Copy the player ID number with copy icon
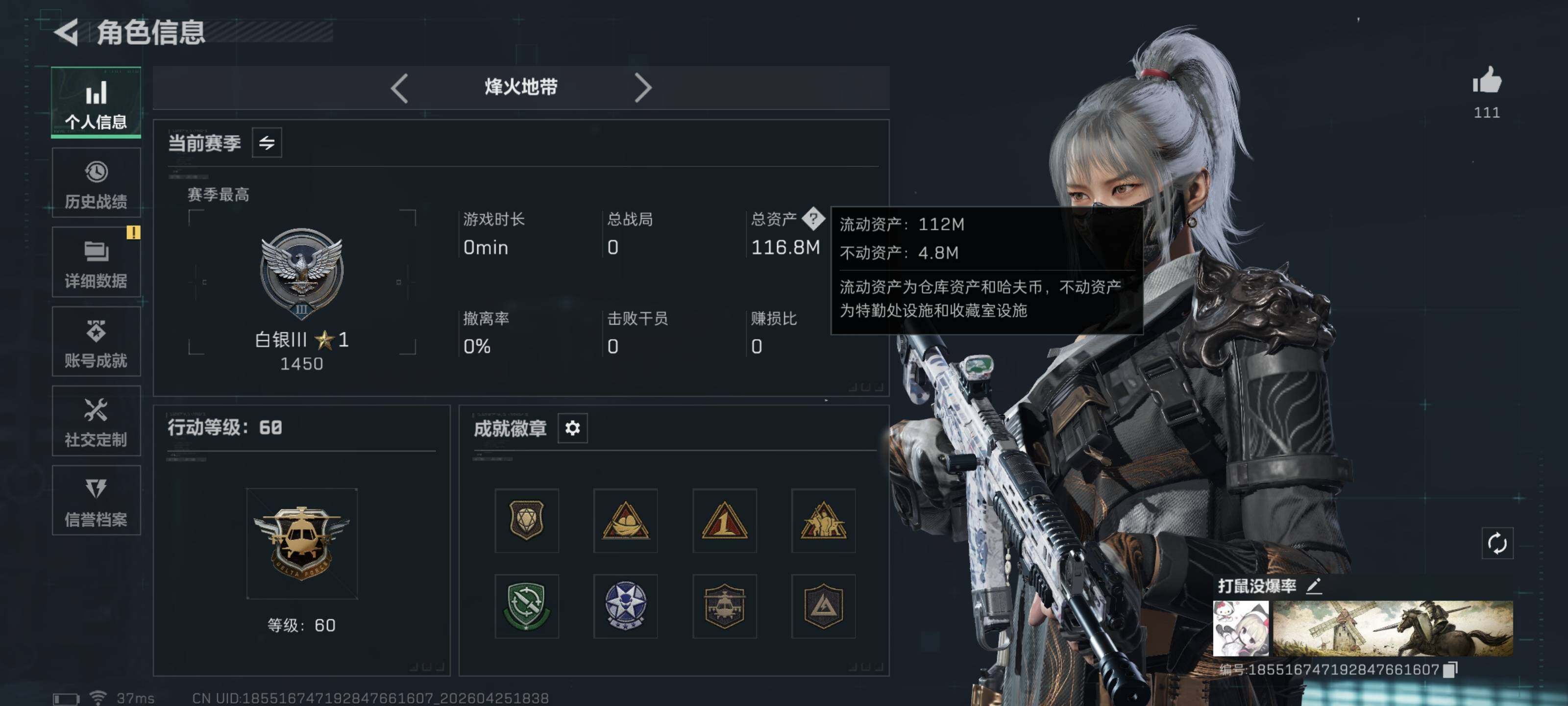The width and height of the screenshot is (1568, 706). click(1451, 669)
